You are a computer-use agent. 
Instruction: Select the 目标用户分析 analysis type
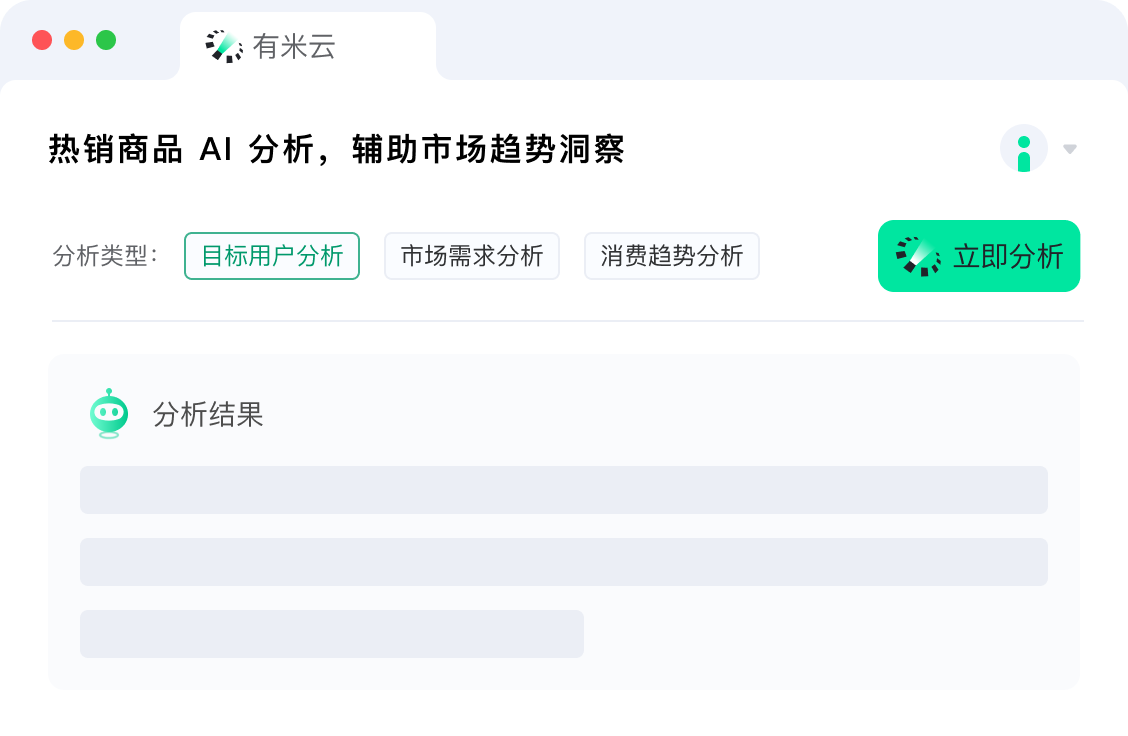pos(272,256)
